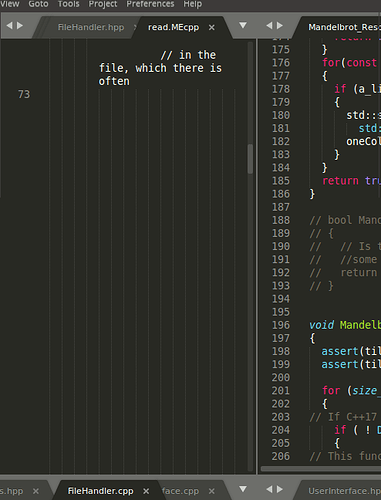381x500 pixels.
Task: Click the 'for(const' text on line 176
Action: pos(349,63)
